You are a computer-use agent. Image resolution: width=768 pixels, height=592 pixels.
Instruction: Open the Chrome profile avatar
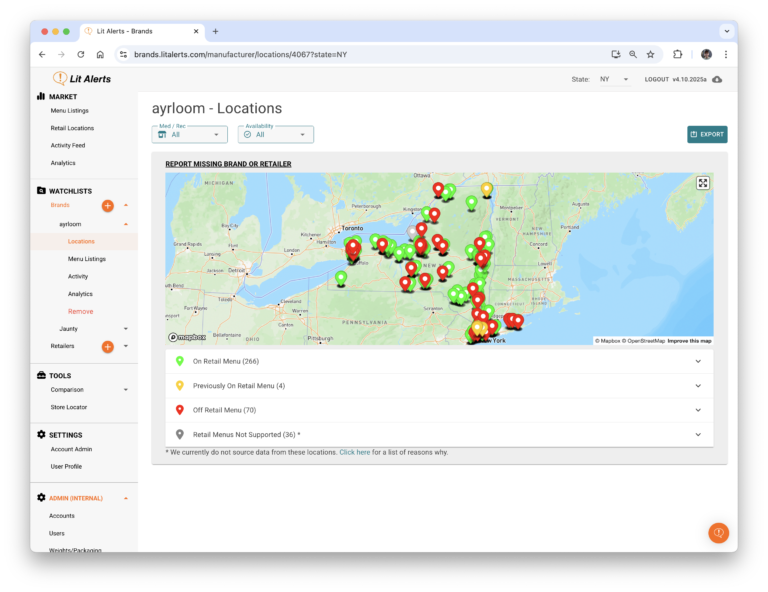(x=706, y=54)
